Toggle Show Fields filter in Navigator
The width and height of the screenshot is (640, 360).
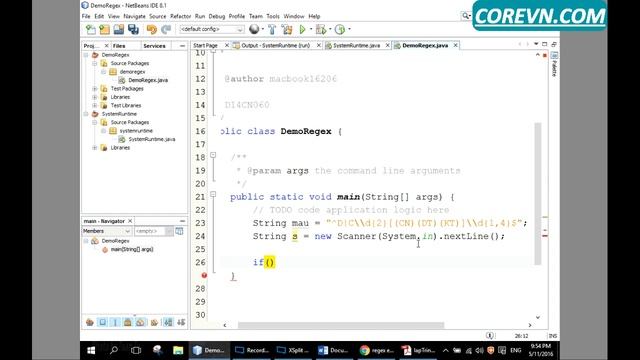(x=102, y=322)
